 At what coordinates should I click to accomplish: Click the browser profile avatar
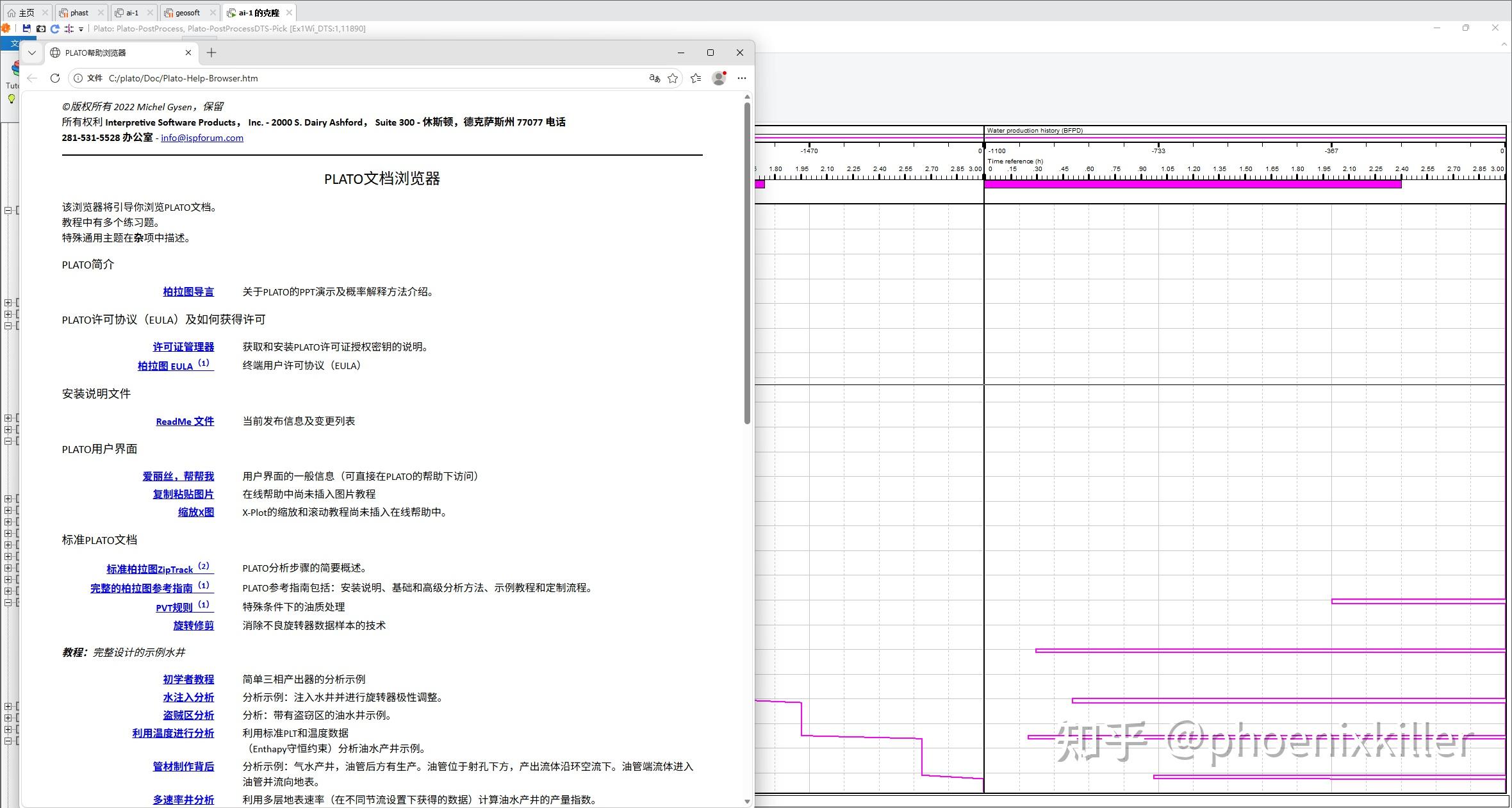[719, 78]
